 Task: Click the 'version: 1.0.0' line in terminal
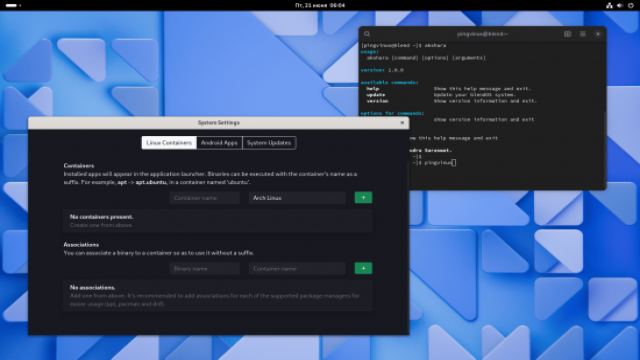coord(382,70)
